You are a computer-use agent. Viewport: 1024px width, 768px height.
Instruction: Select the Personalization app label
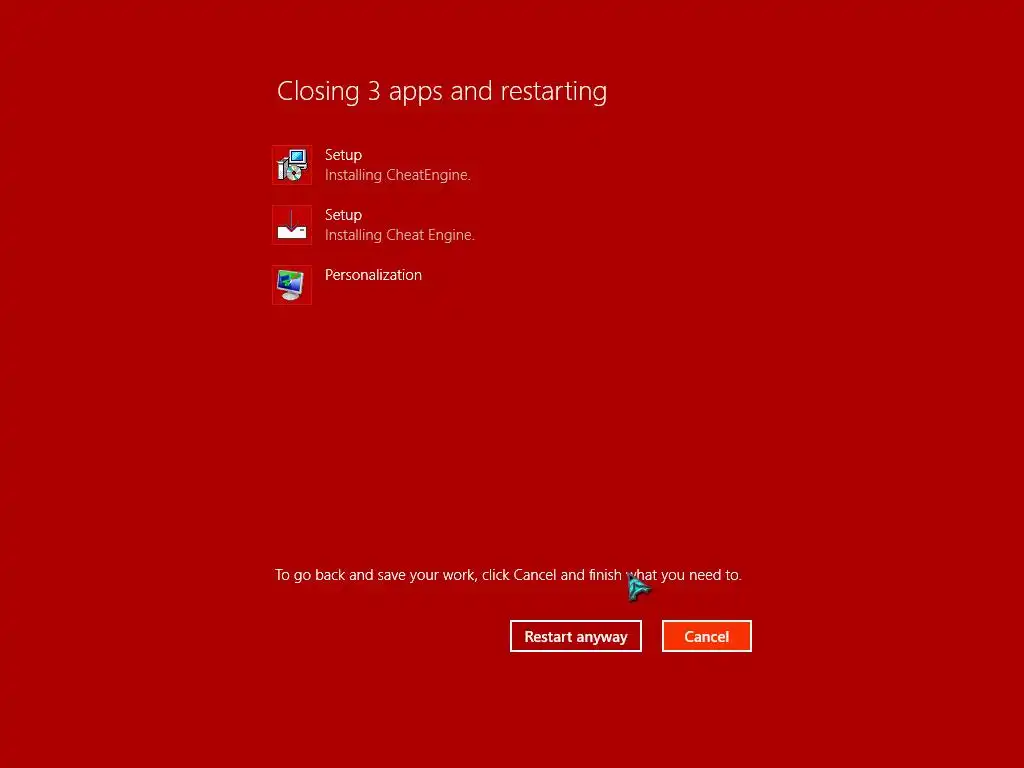coord(374,275)
